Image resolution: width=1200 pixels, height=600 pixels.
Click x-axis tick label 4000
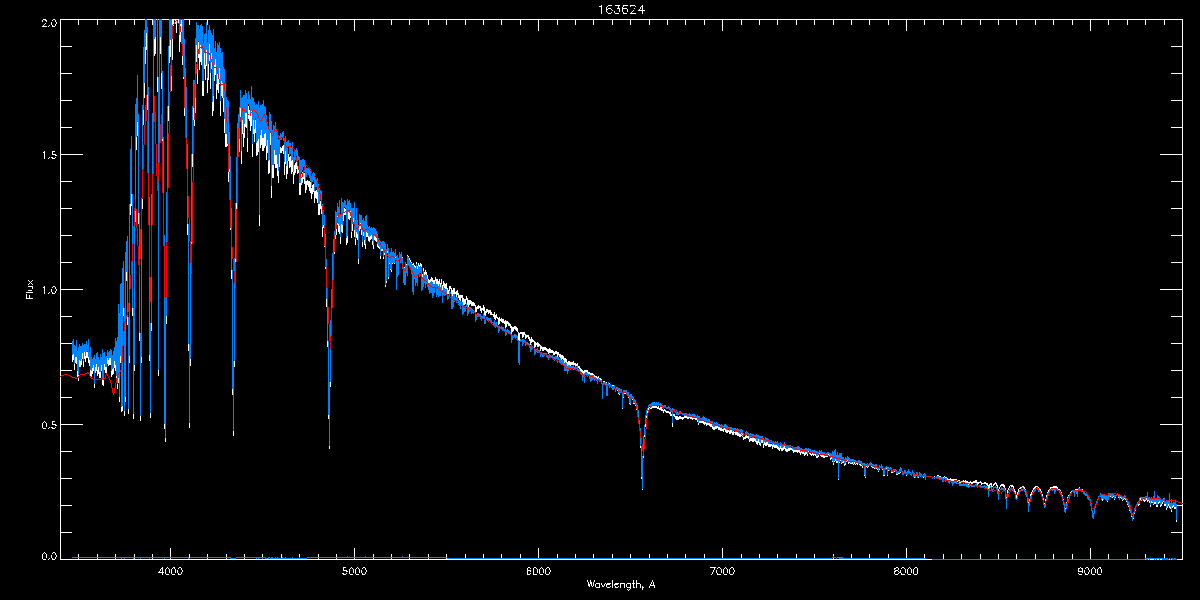tap(170, 571)
